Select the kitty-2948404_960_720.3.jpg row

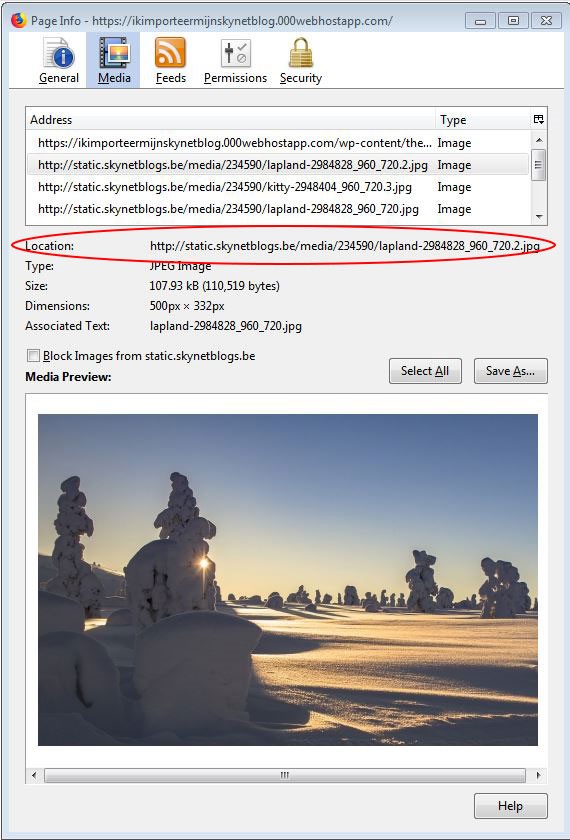pyautogui.click(x=279, y=187)
